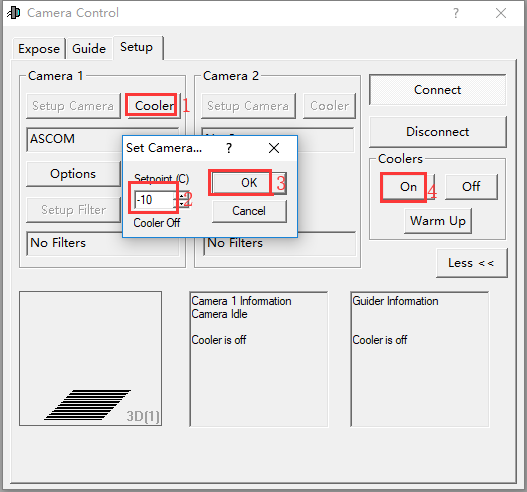Turn Coolers On
Viewport: 527px width, 492px height.
pyautogui.click(x=408, y=187)
